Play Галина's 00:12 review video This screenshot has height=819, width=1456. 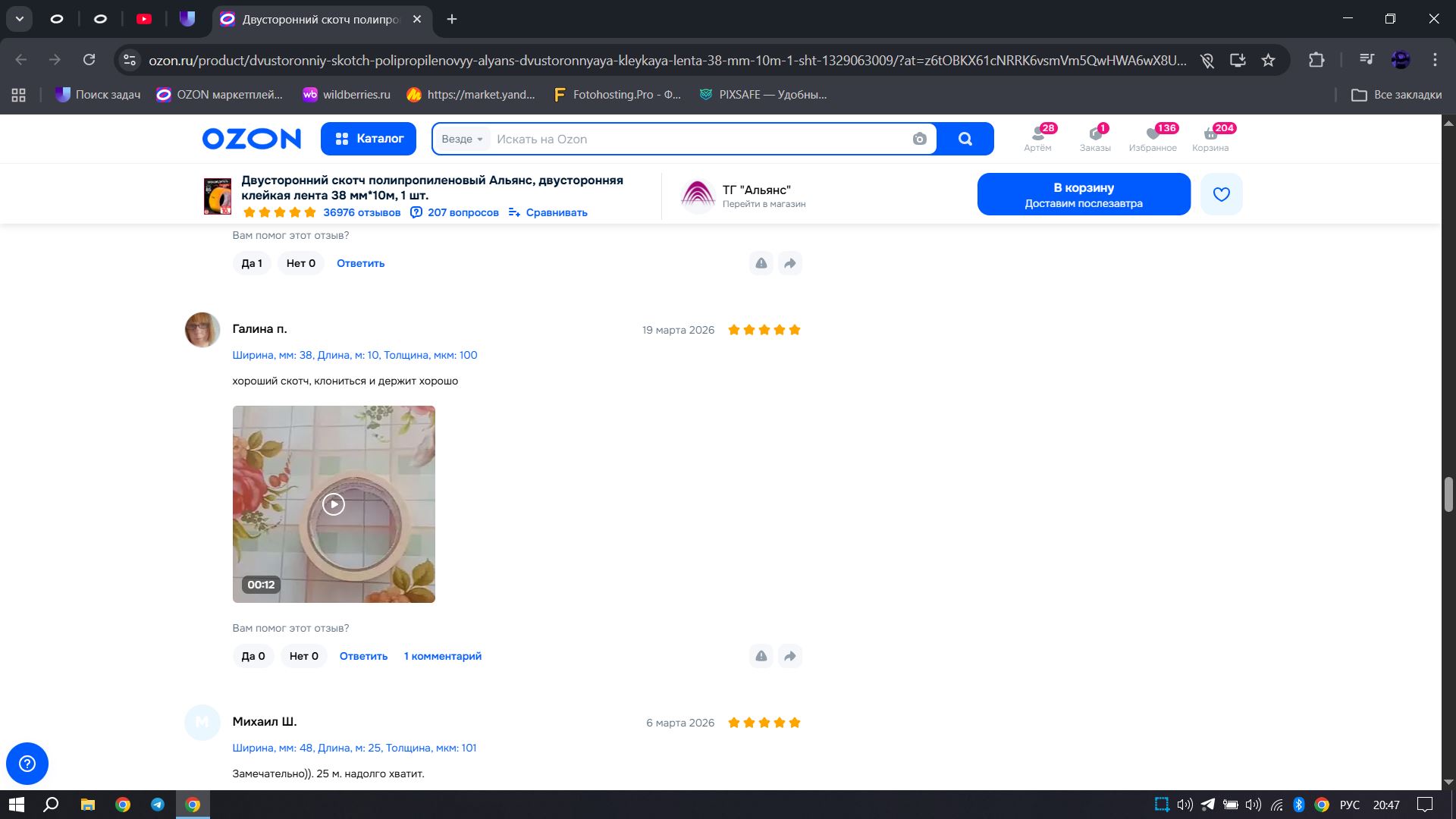click(x=334, y=504)
